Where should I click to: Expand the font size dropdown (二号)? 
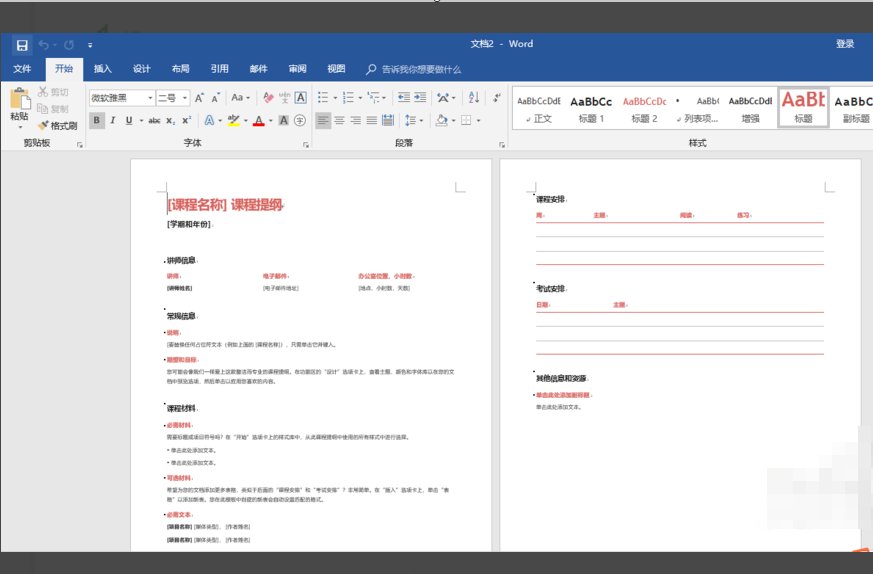tap(185, 98)
